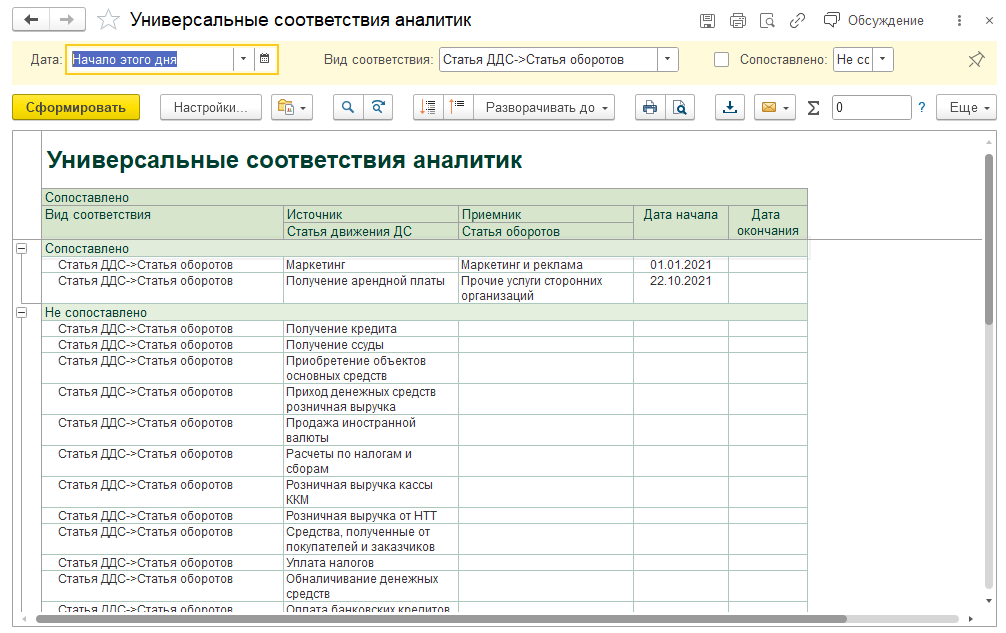Click the Сформировать button
The width and height of the screenshot is (1006, 633).
pyautogui.click(x=76, y=108)
